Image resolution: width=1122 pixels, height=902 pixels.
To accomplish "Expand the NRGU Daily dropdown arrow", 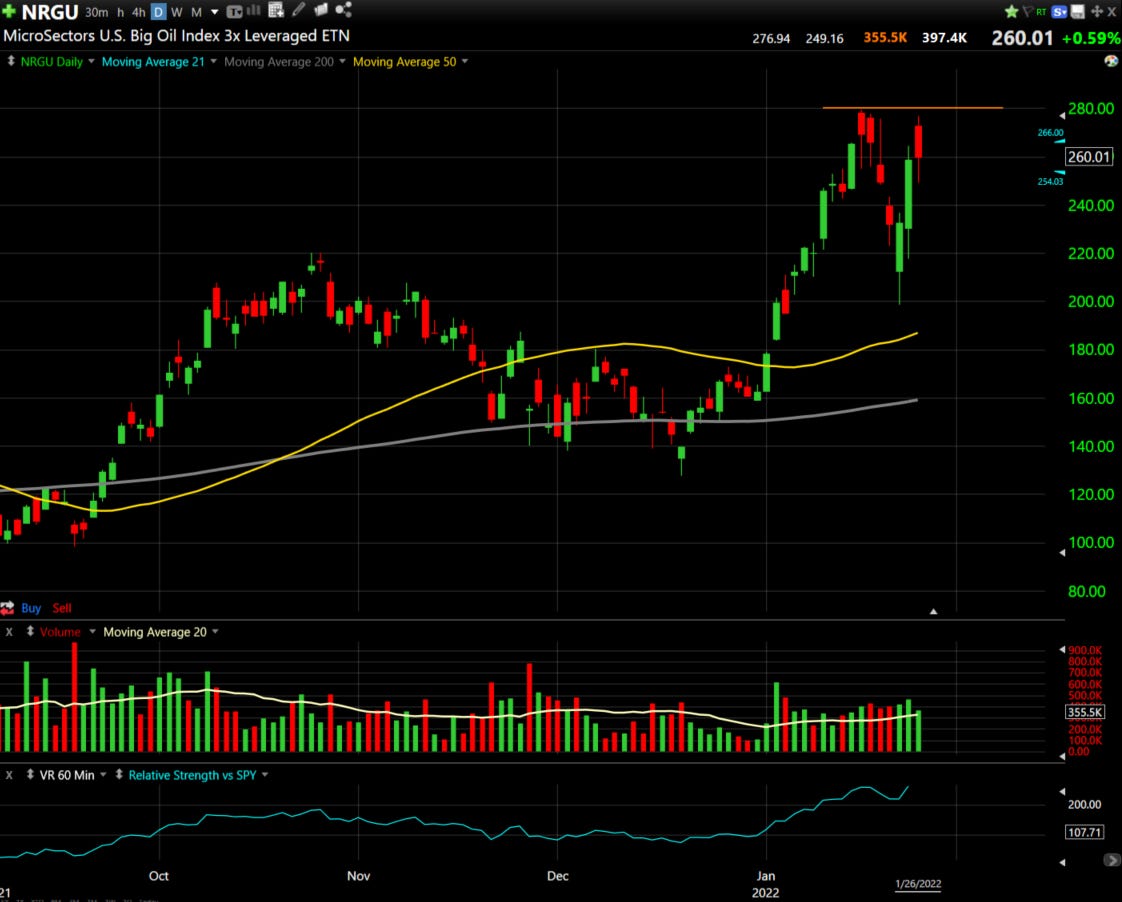I will coord(91,62).
